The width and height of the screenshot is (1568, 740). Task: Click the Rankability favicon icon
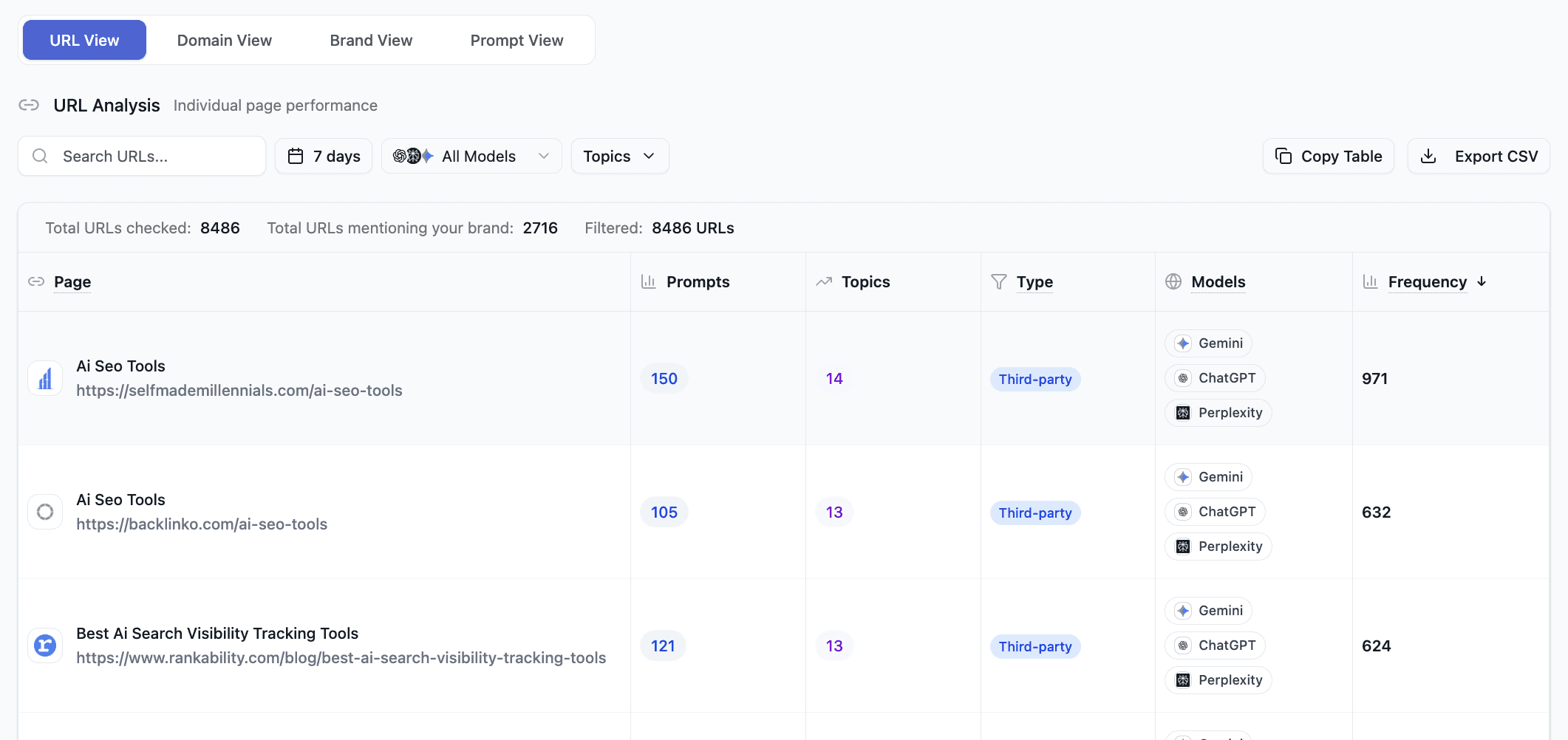click(45, 645)
